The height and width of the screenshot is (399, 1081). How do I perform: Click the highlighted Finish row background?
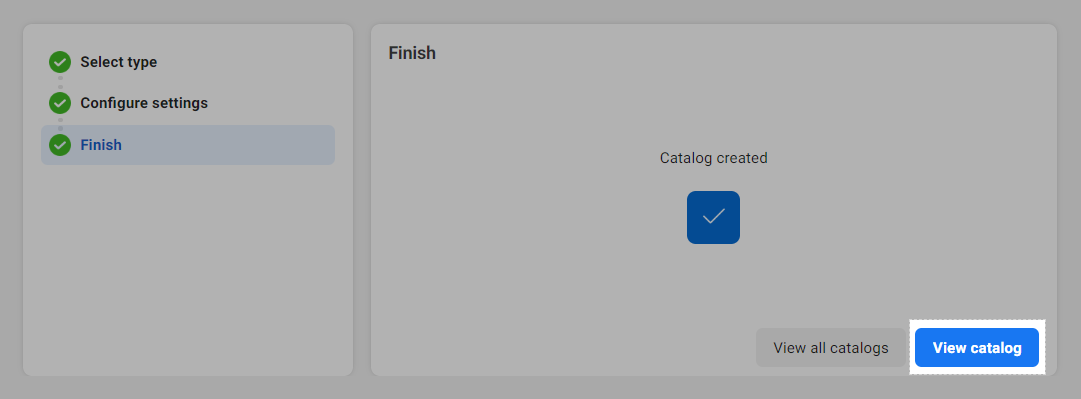(x=188, y=145)
